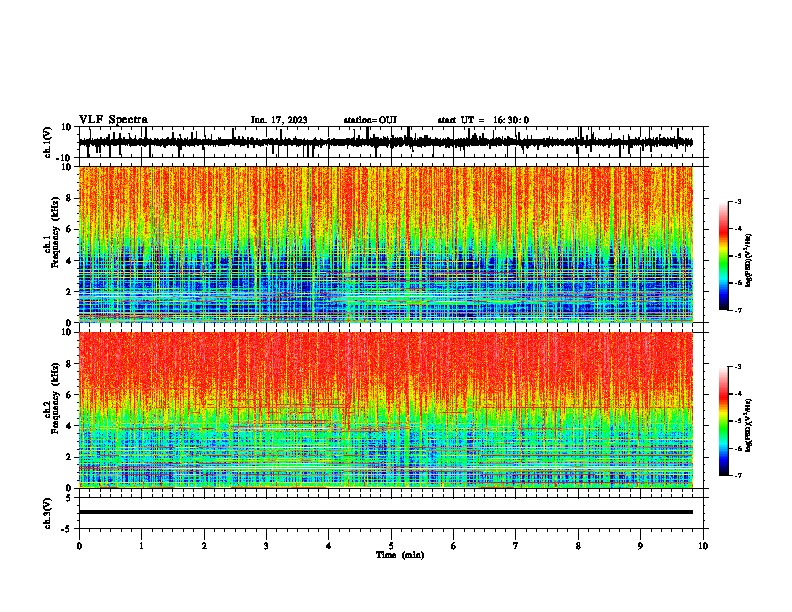
Task: Click inside the ch.2 spectrogram panel
Action: [x=385, y=410]
